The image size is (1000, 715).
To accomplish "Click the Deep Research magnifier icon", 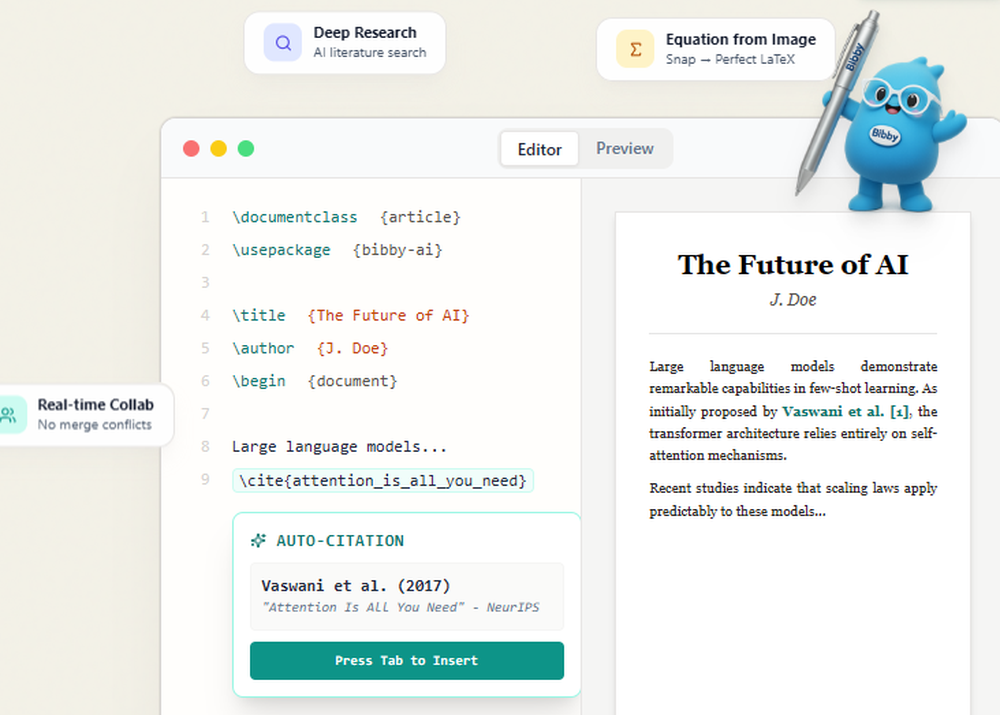I will click(x=283, y=43).
